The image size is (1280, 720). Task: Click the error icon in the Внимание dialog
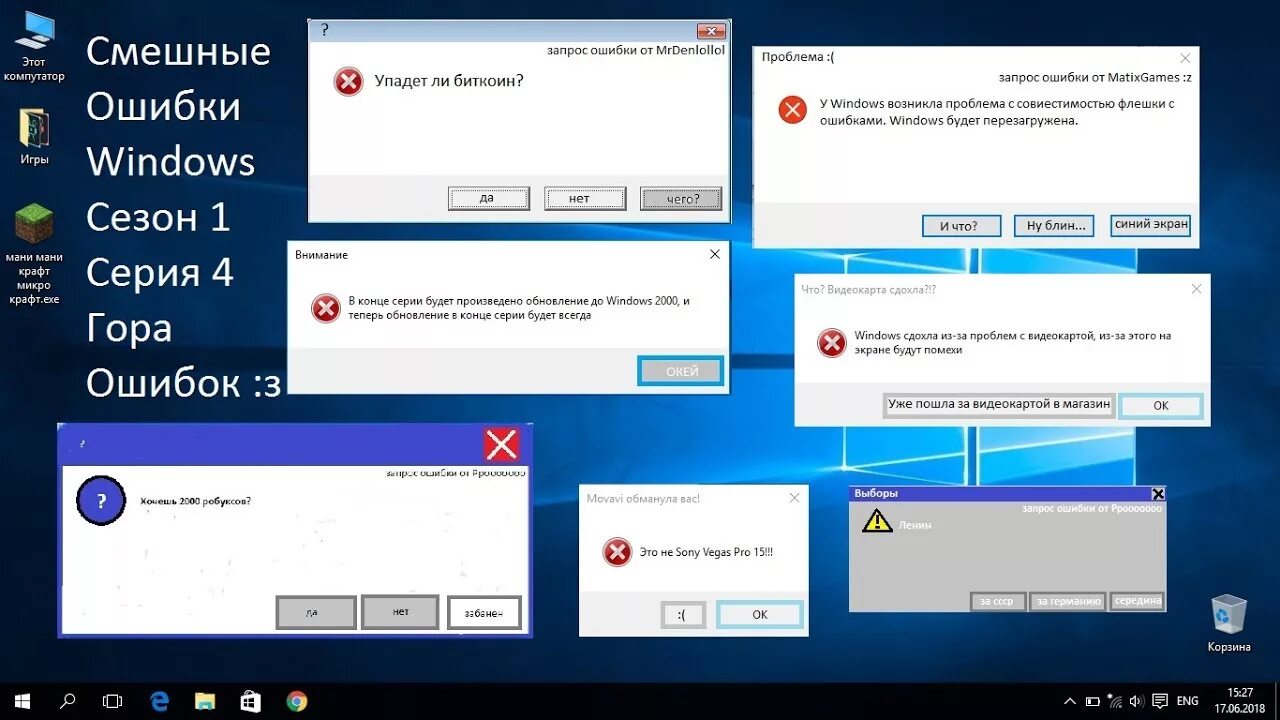point(325,308)
